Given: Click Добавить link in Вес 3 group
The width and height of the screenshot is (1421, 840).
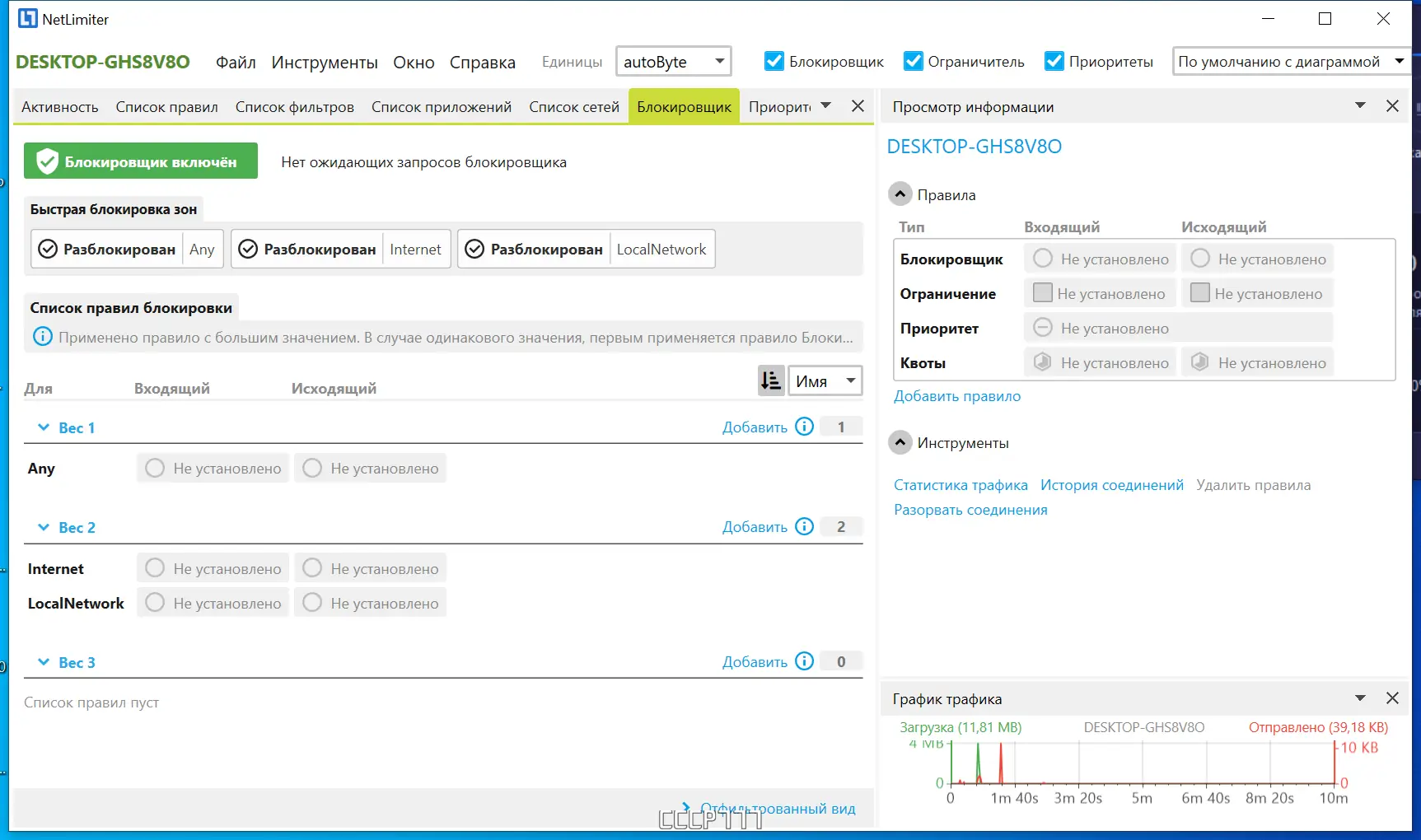Looking at the screenshot, I should click(x=755, y=662).
